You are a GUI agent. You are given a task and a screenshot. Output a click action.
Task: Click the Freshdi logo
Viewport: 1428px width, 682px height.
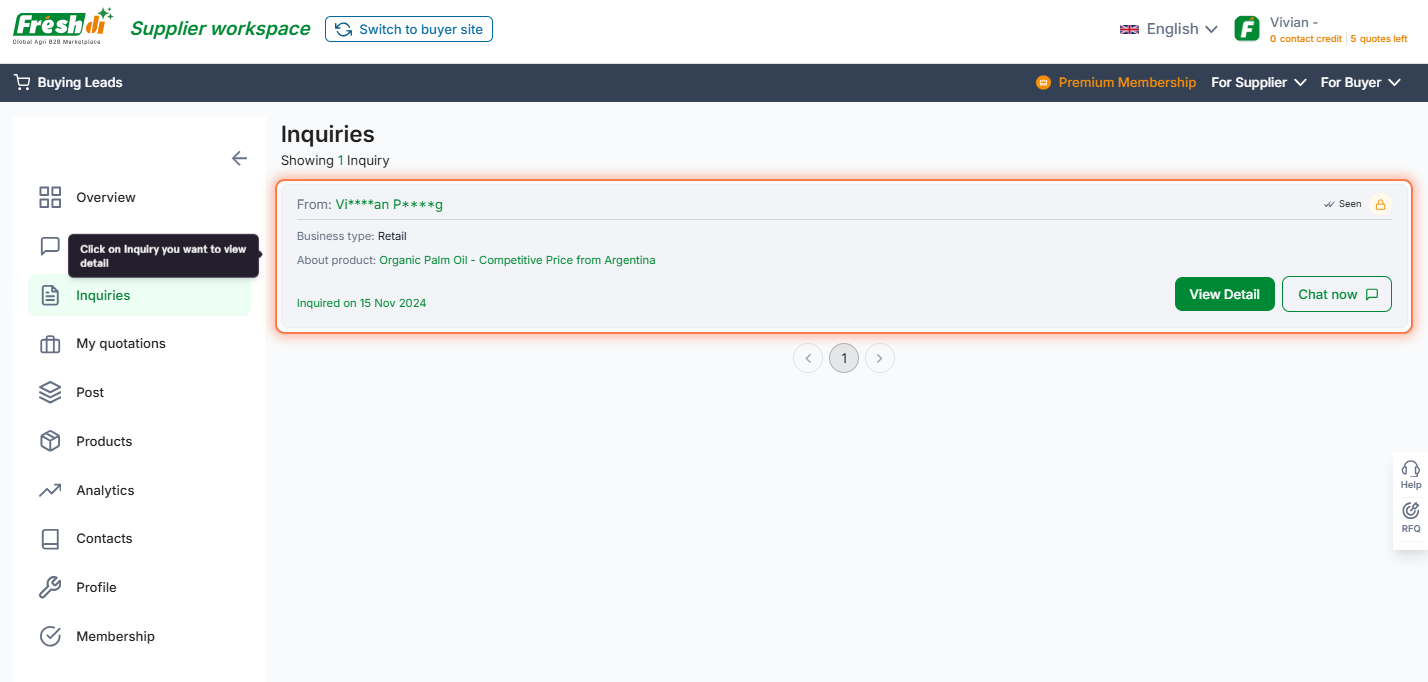[62, 27]
